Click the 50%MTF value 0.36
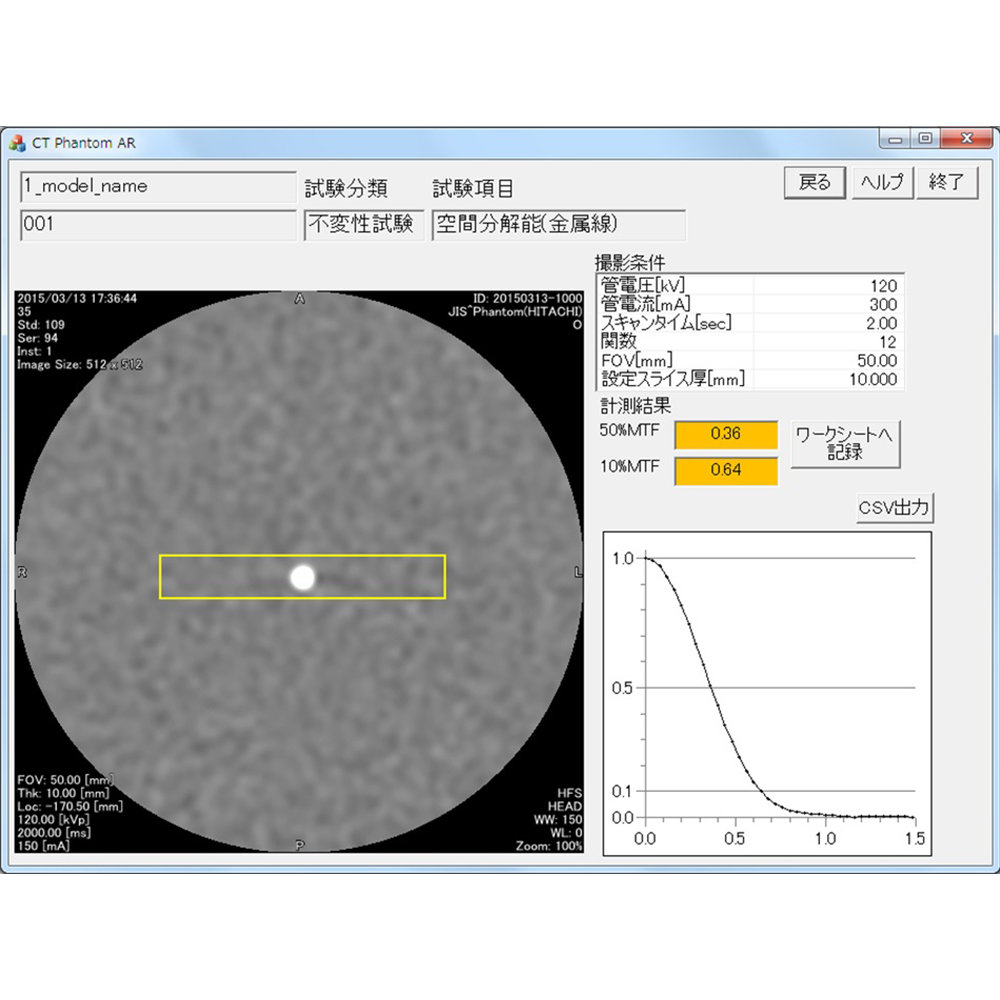Viewport: 1000px width, 1000px height. pos(726,434)
